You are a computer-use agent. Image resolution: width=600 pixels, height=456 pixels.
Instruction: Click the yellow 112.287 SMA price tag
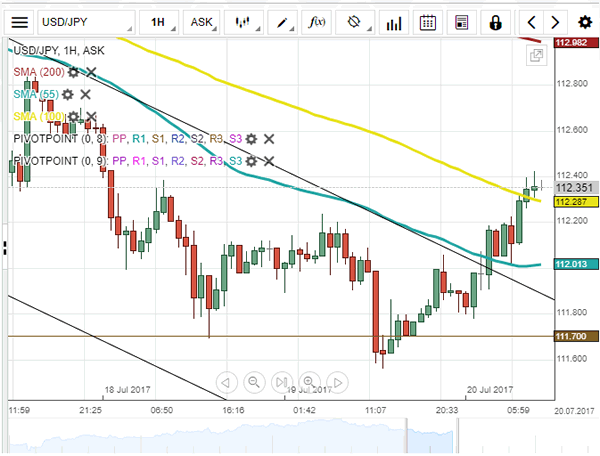[576, 202]
